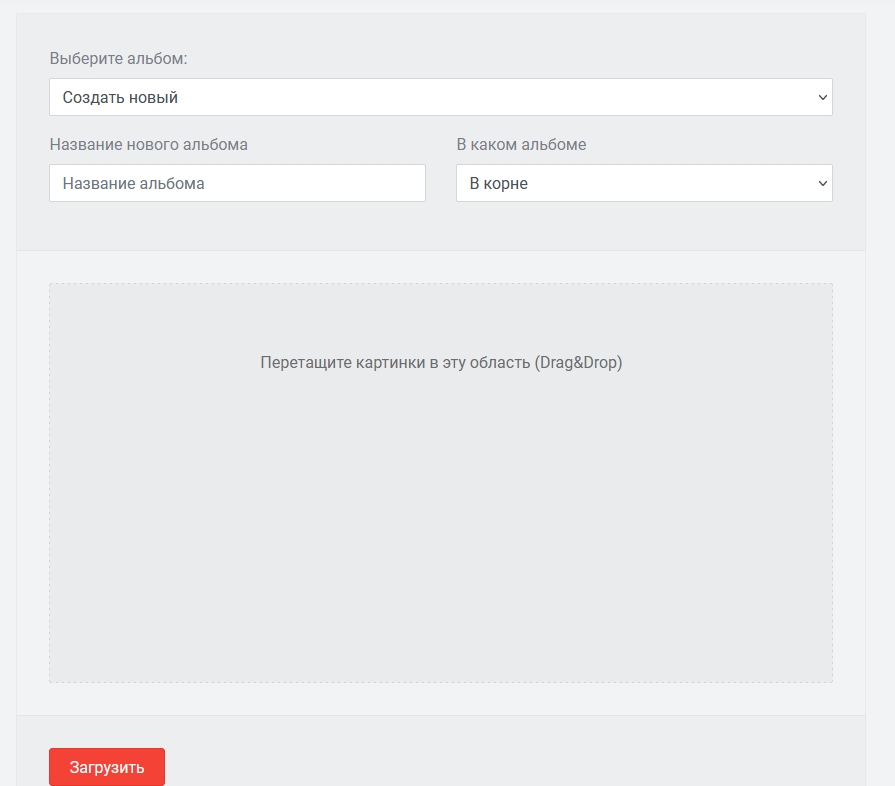The image size is (895, 786).
Task: Click the chevron arrow of "Создать новый" dropdown
Action: point(822,97)
